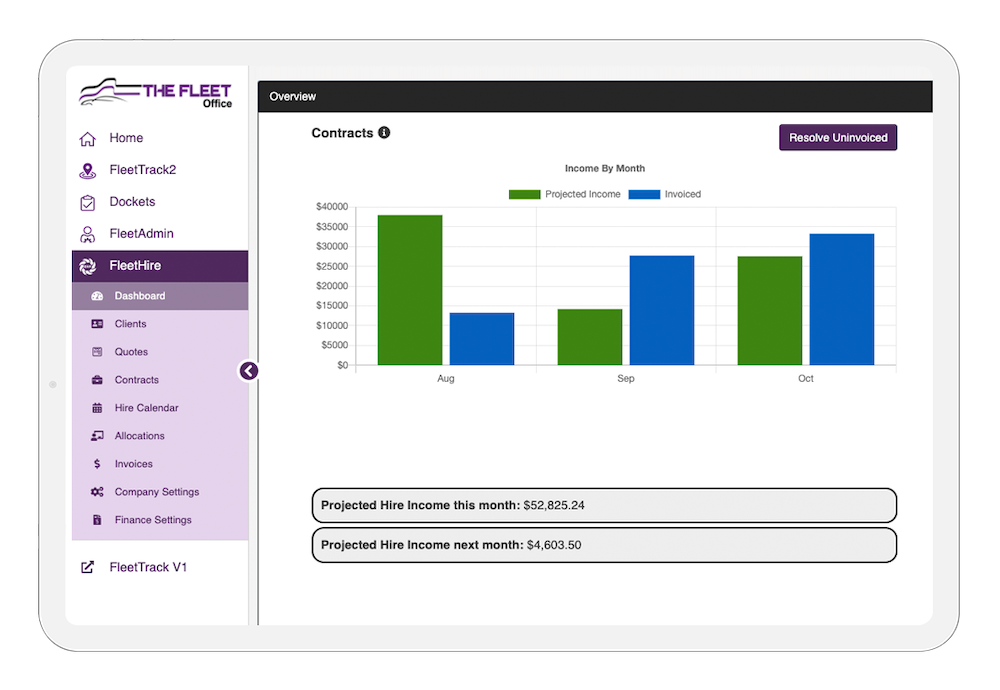This screenshot has height=690, width=1000.
Task: Click the Overview header text
Action: tap(293, 97)
